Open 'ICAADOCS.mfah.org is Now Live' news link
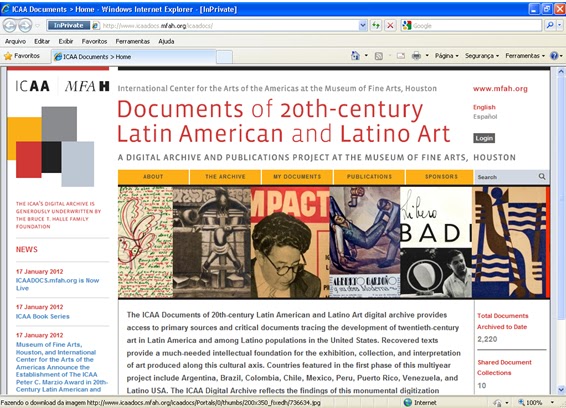Screen dimensions: 566x408 (57, 284)
